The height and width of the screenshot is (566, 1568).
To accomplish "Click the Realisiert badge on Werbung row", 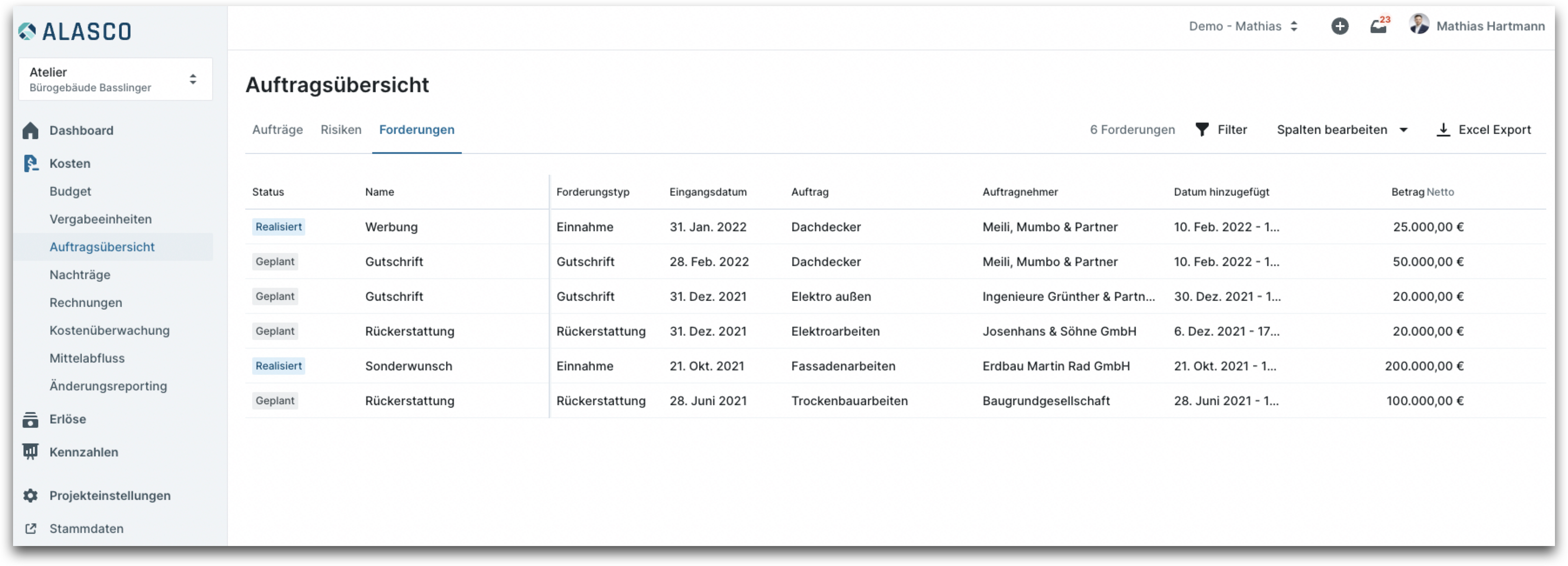I will tap(279, 227).
